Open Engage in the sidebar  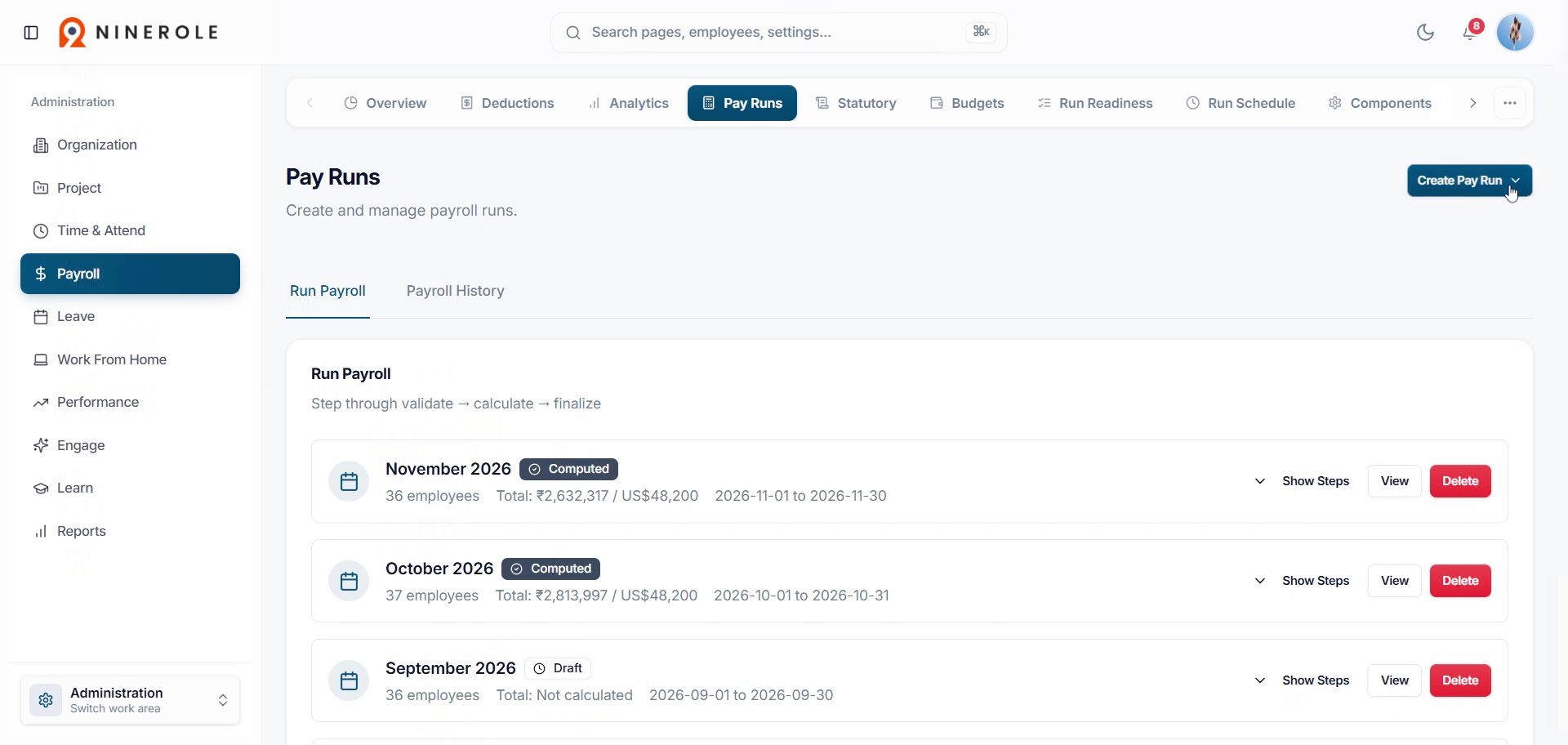coord(130,445)
